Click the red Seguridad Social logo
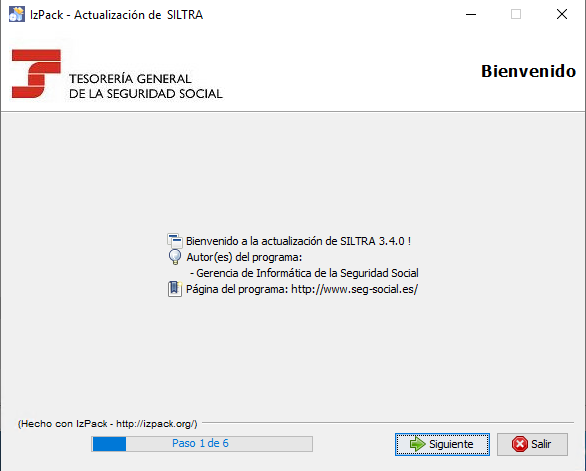The image size is (586, 471). click(36, 74)
